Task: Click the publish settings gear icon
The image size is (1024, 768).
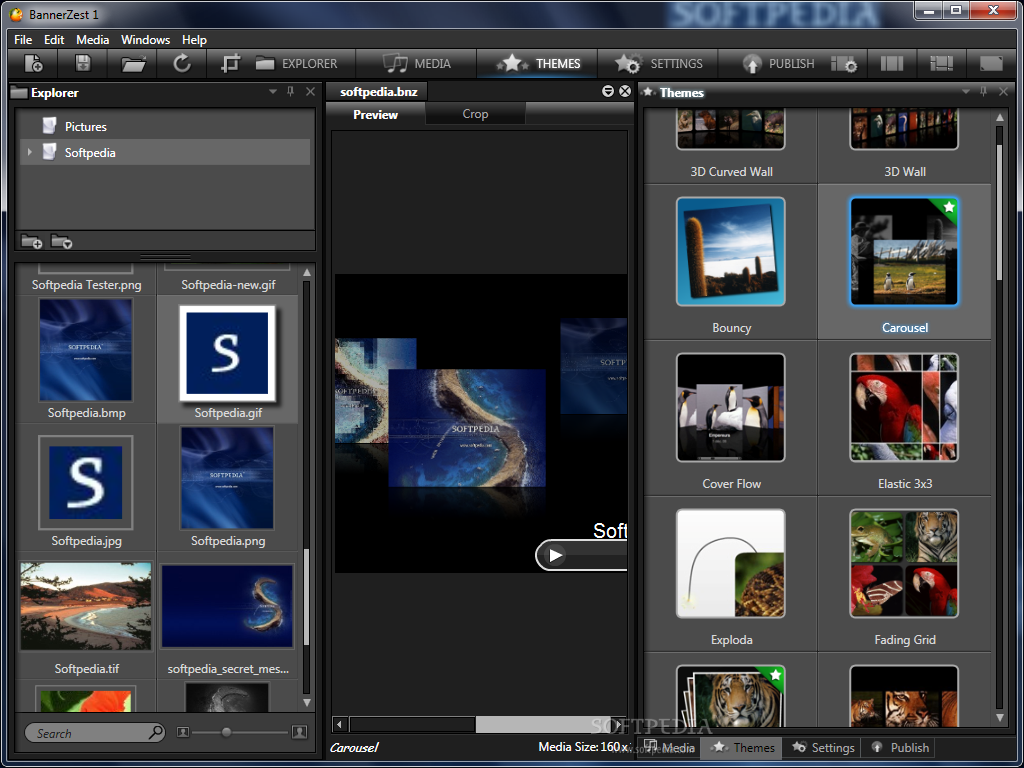Action: click(844, 64)
